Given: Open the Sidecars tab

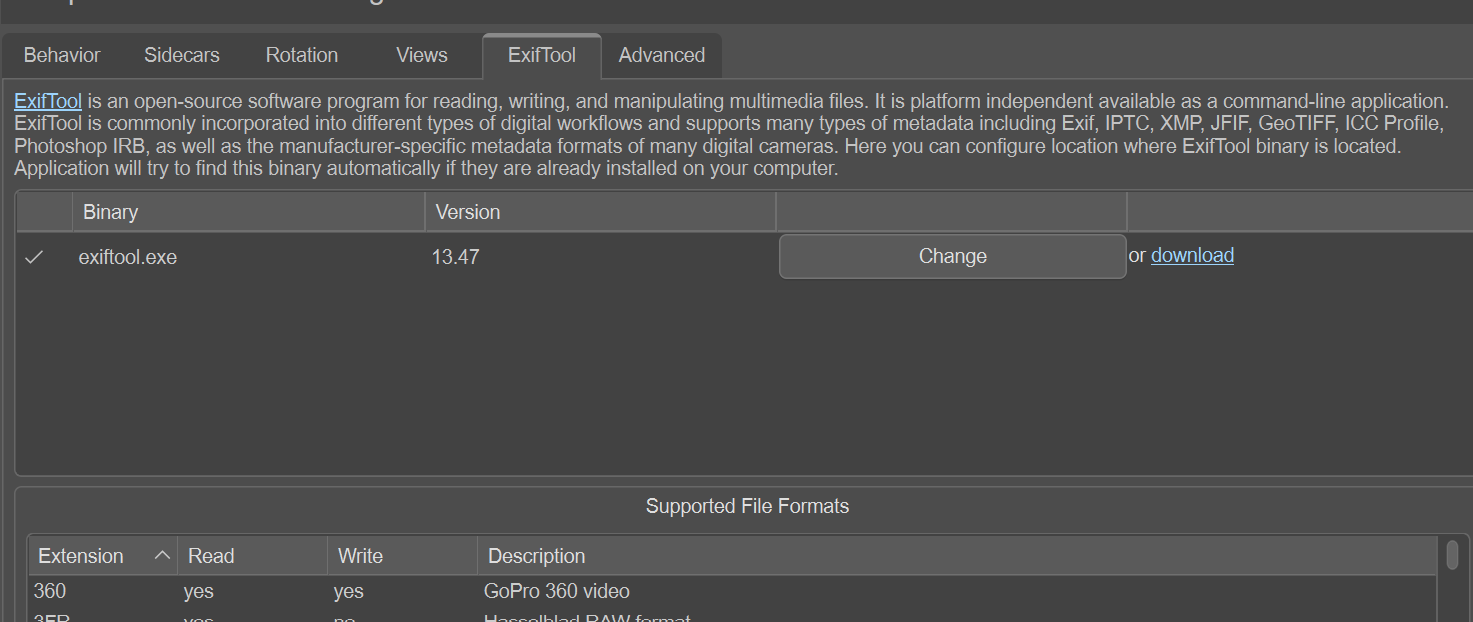Looking at the screenshot, I should (x=181, y=56).
